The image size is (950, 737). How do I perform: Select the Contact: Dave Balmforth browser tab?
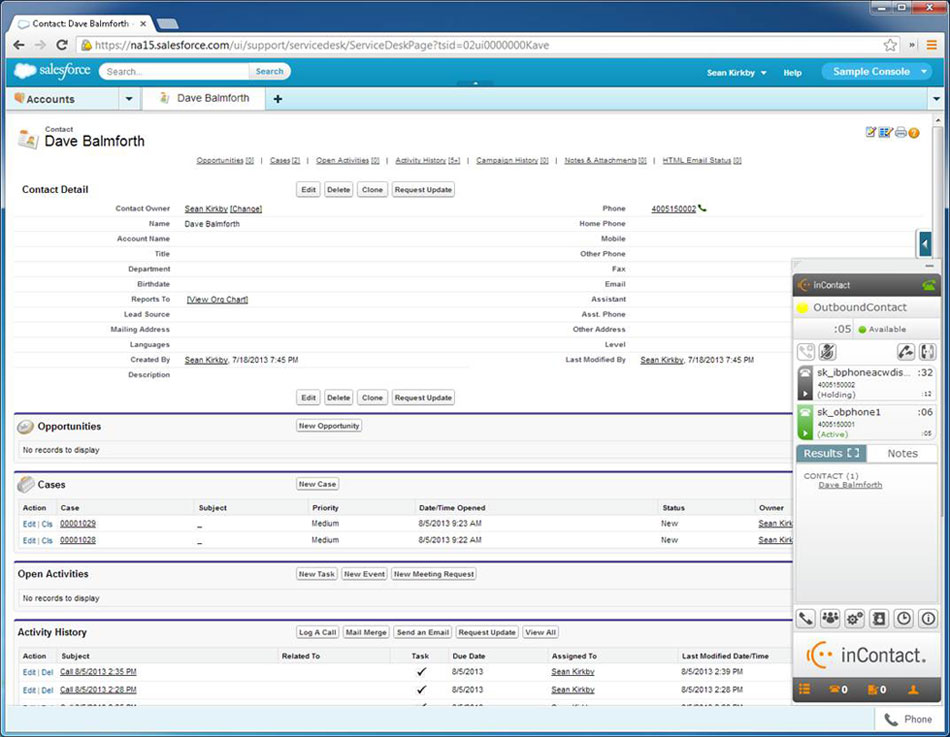coord(82,24)
